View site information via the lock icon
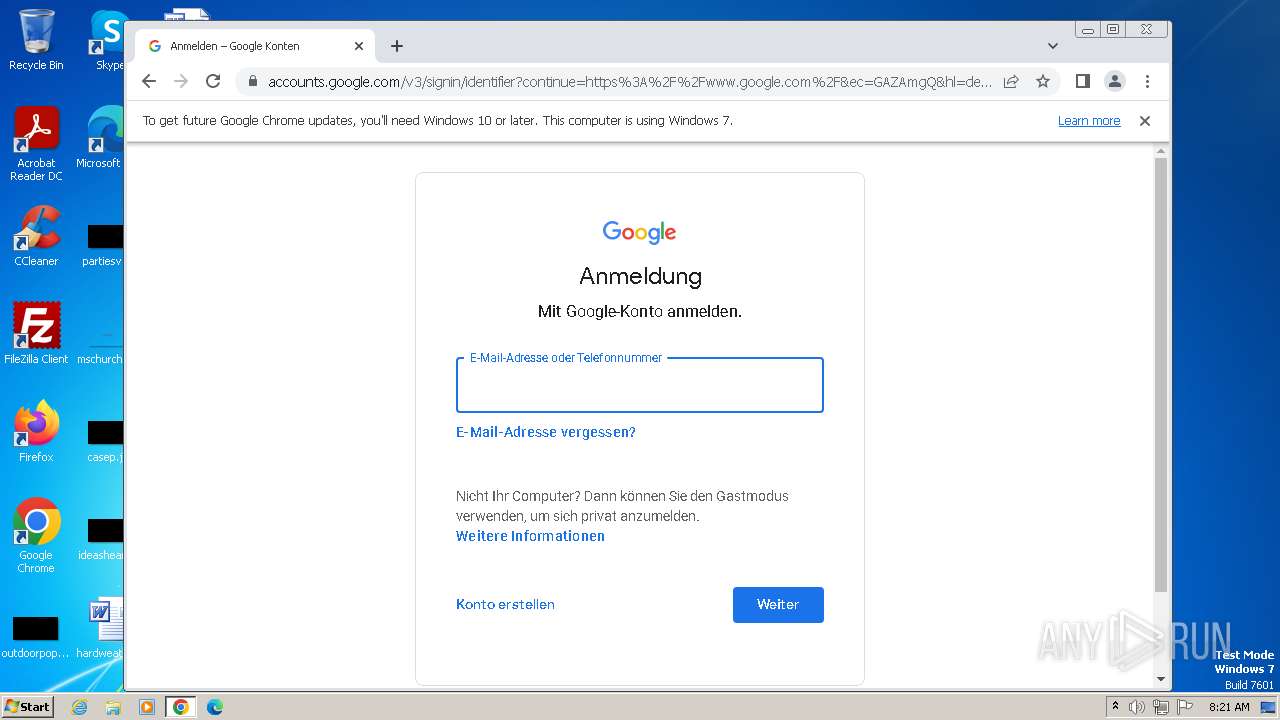Screen dimensions: 1280x720 coord(253,81)
